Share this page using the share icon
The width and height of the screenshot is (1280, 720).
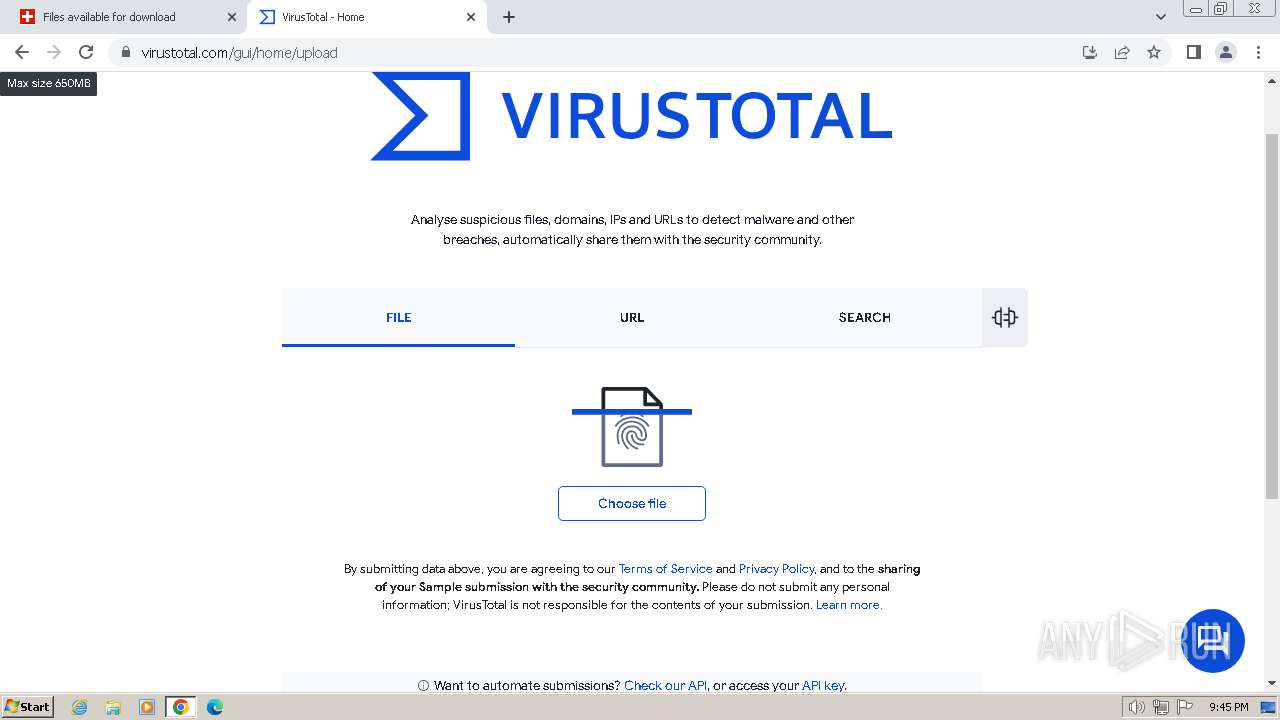pos(1122,52)
